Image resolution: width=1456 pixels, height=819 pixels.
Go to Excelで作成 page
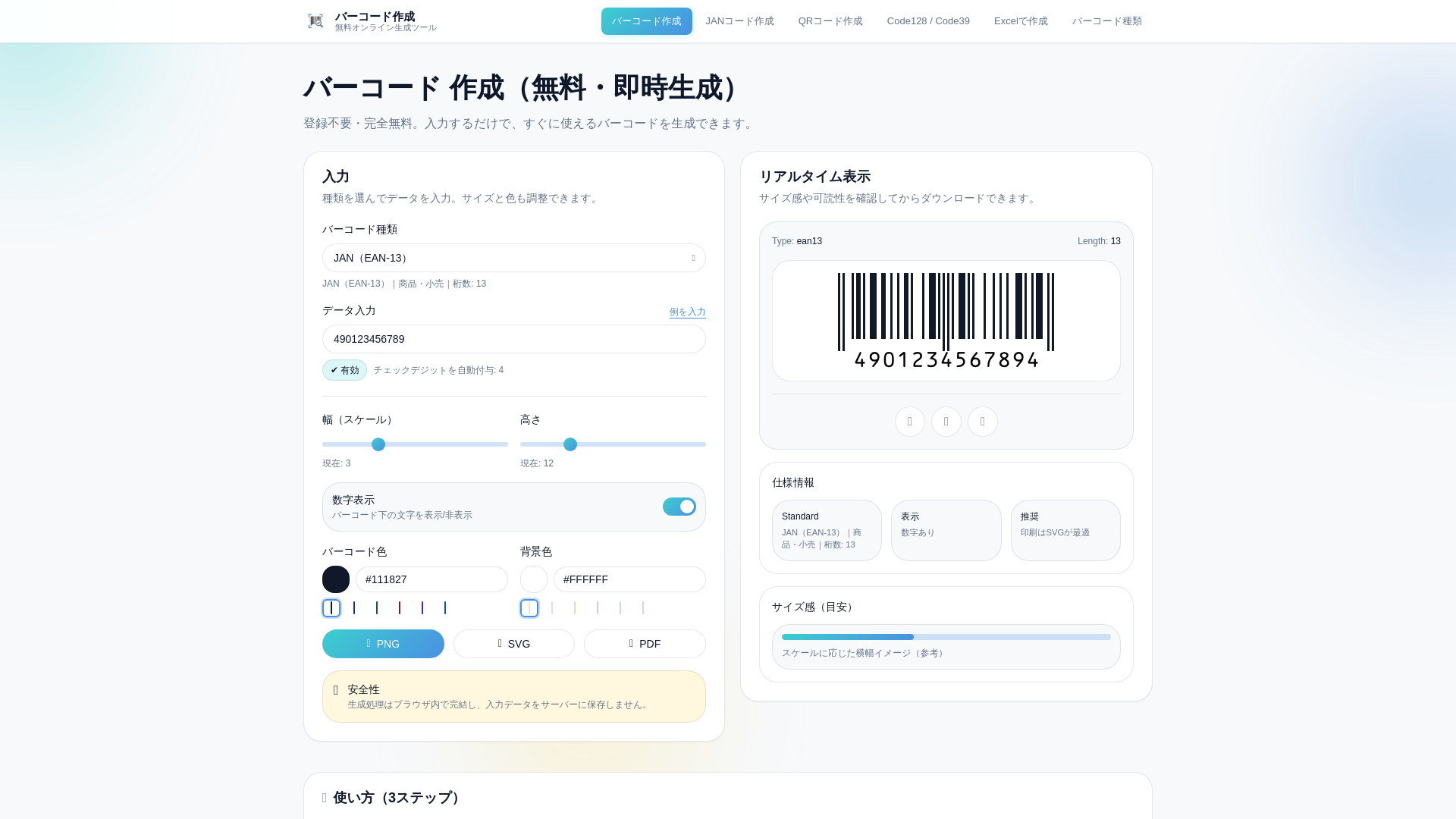(x=1021, y=21)
